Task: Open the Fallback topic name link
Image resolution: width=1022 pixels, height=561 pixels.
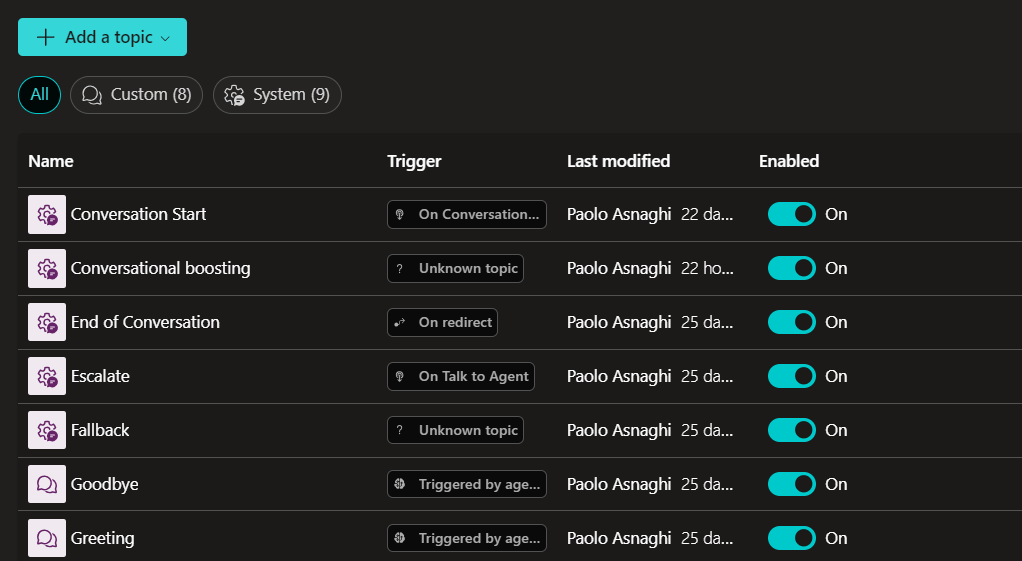Action: (100, 430)
